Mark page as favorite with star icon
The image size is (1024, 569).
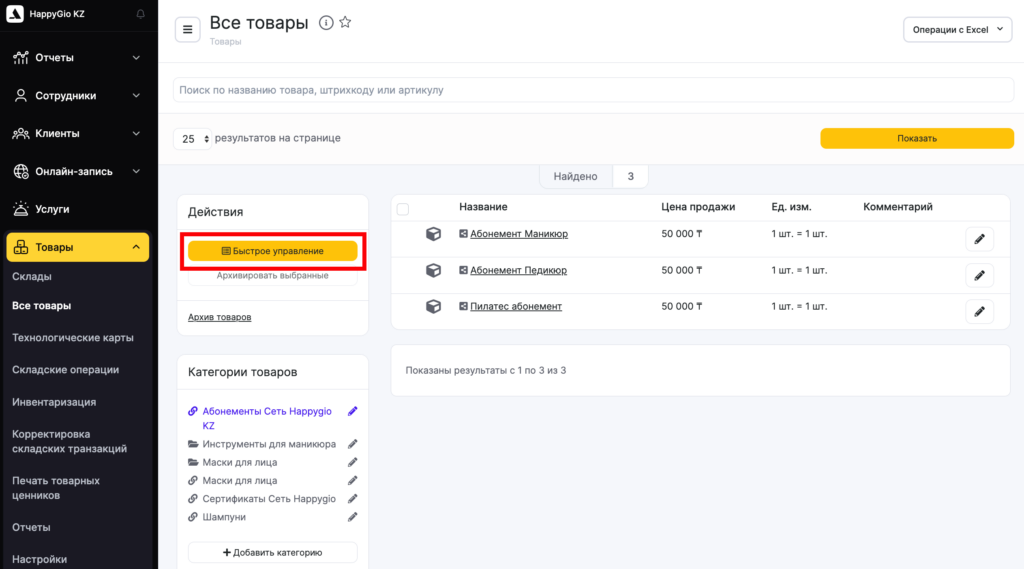(345, 23)
